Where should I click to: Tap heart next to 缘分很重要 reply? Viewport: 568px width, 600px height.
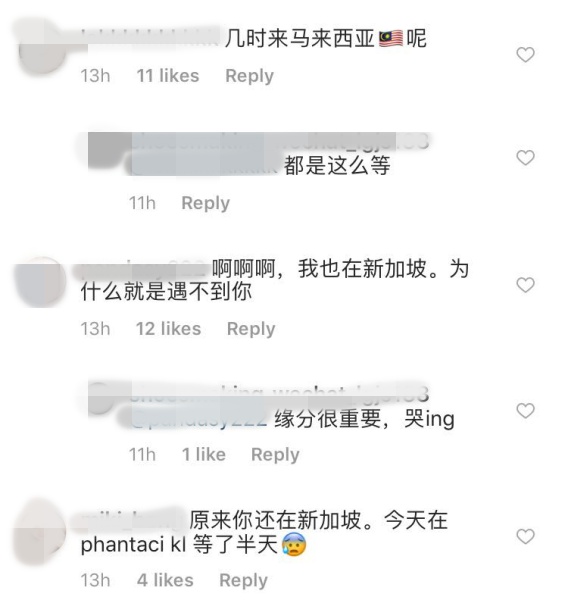(x=525, y=411)
